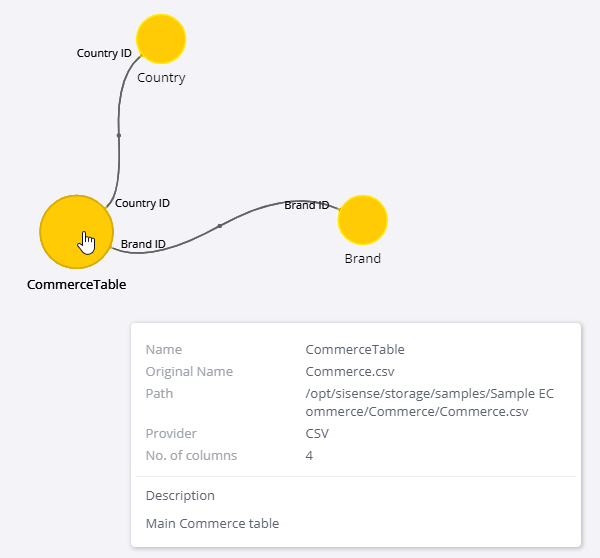Click Country ID label near Country node

(104, 53)
